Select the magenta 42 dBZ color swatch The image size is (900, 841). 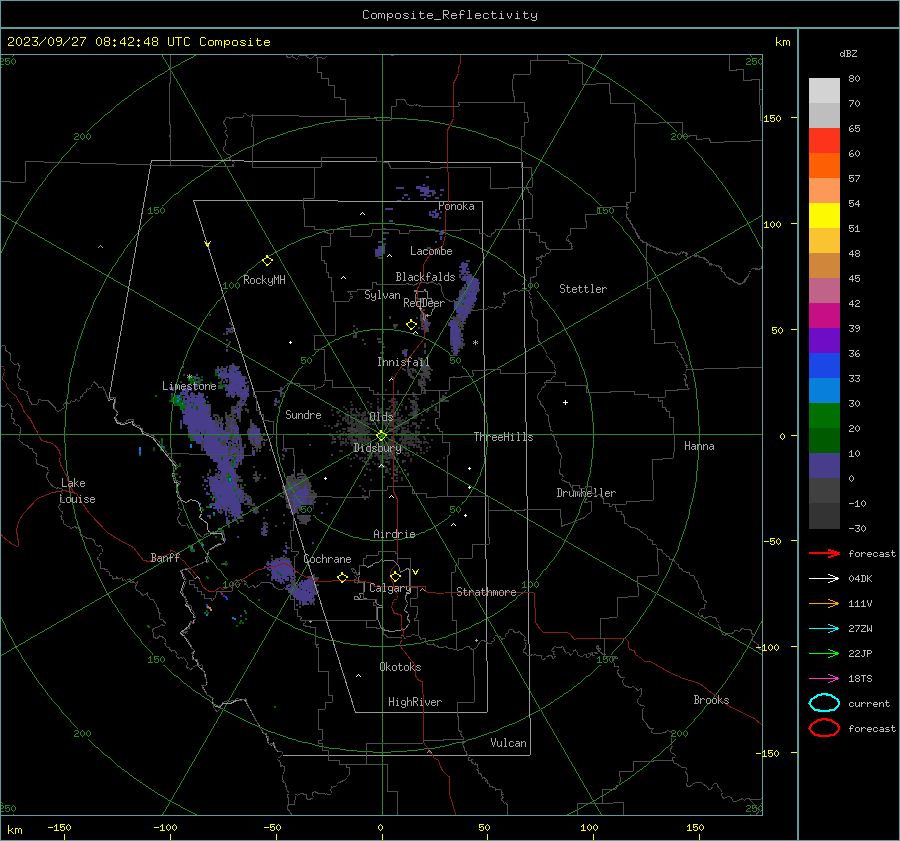click(824, 315)
